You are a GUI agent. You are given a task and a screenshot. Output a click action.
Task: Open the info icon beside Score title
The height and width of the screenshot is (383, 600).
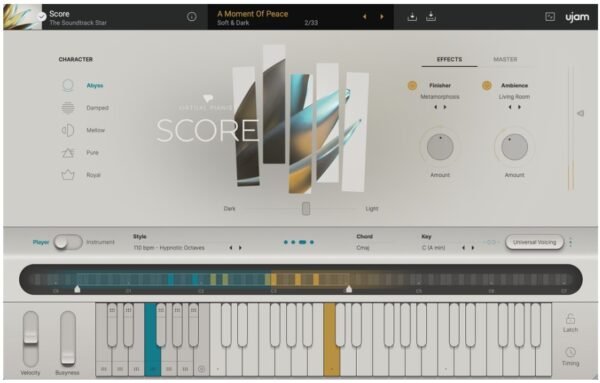192,16
